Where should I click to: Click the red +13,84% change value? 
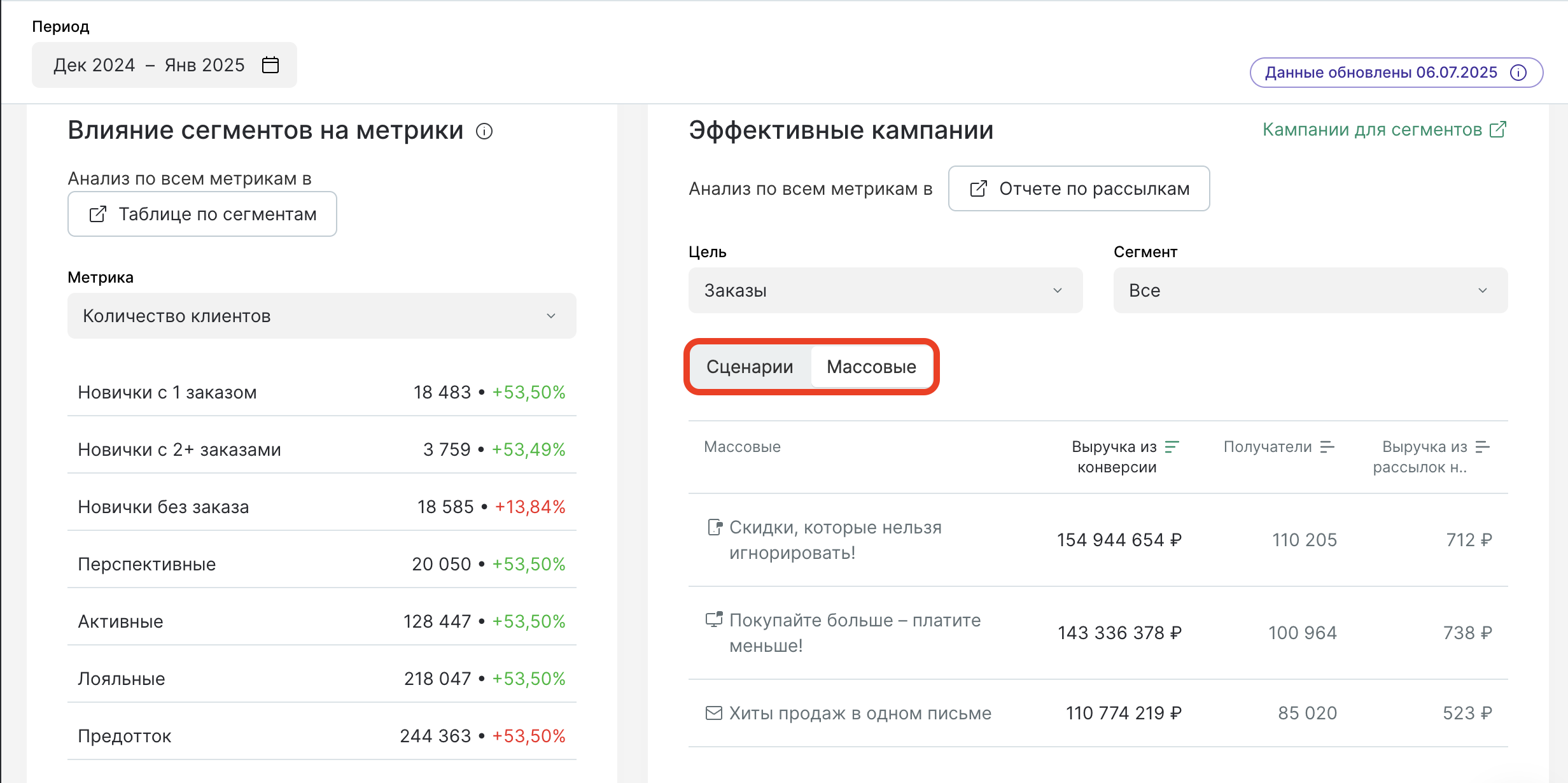pyautogui.click(x=530, y=507)
